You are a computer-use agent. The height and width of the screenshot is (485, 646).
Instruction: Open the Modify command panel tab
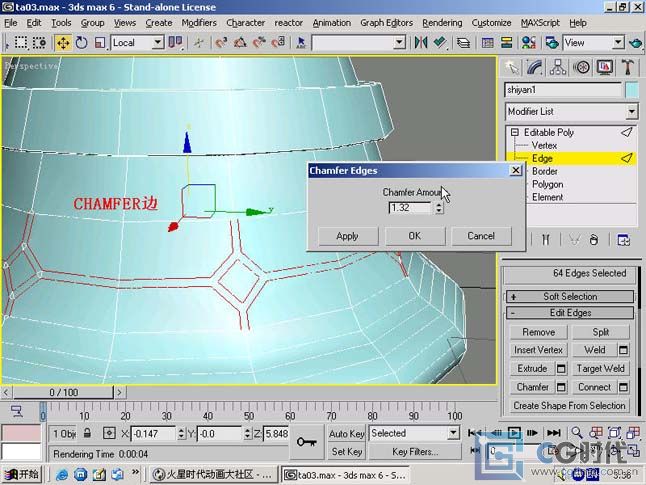(534, 67)
